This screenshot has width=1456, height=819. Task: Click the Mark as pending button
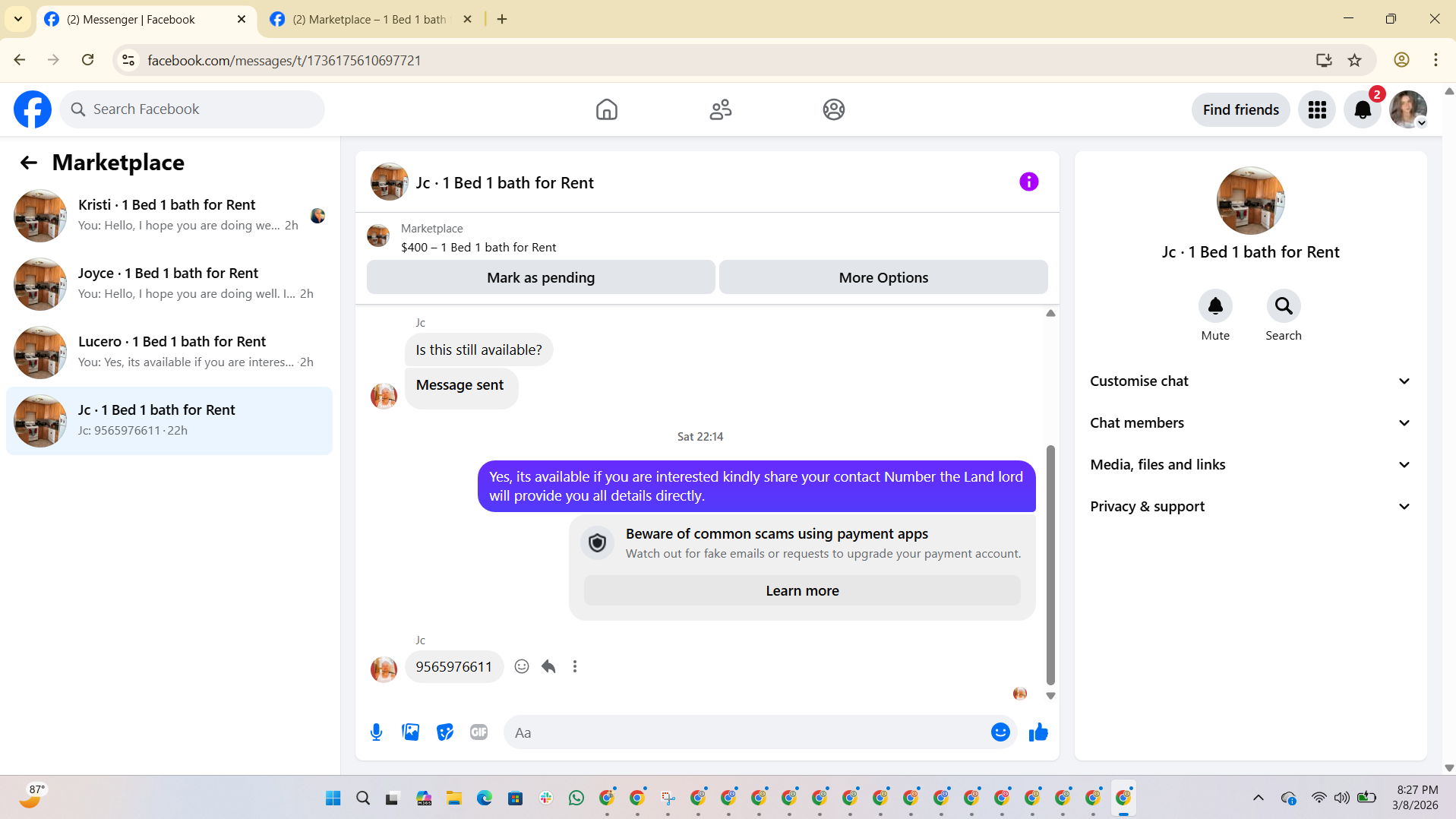pyautogui.click(x=541, y=277)
